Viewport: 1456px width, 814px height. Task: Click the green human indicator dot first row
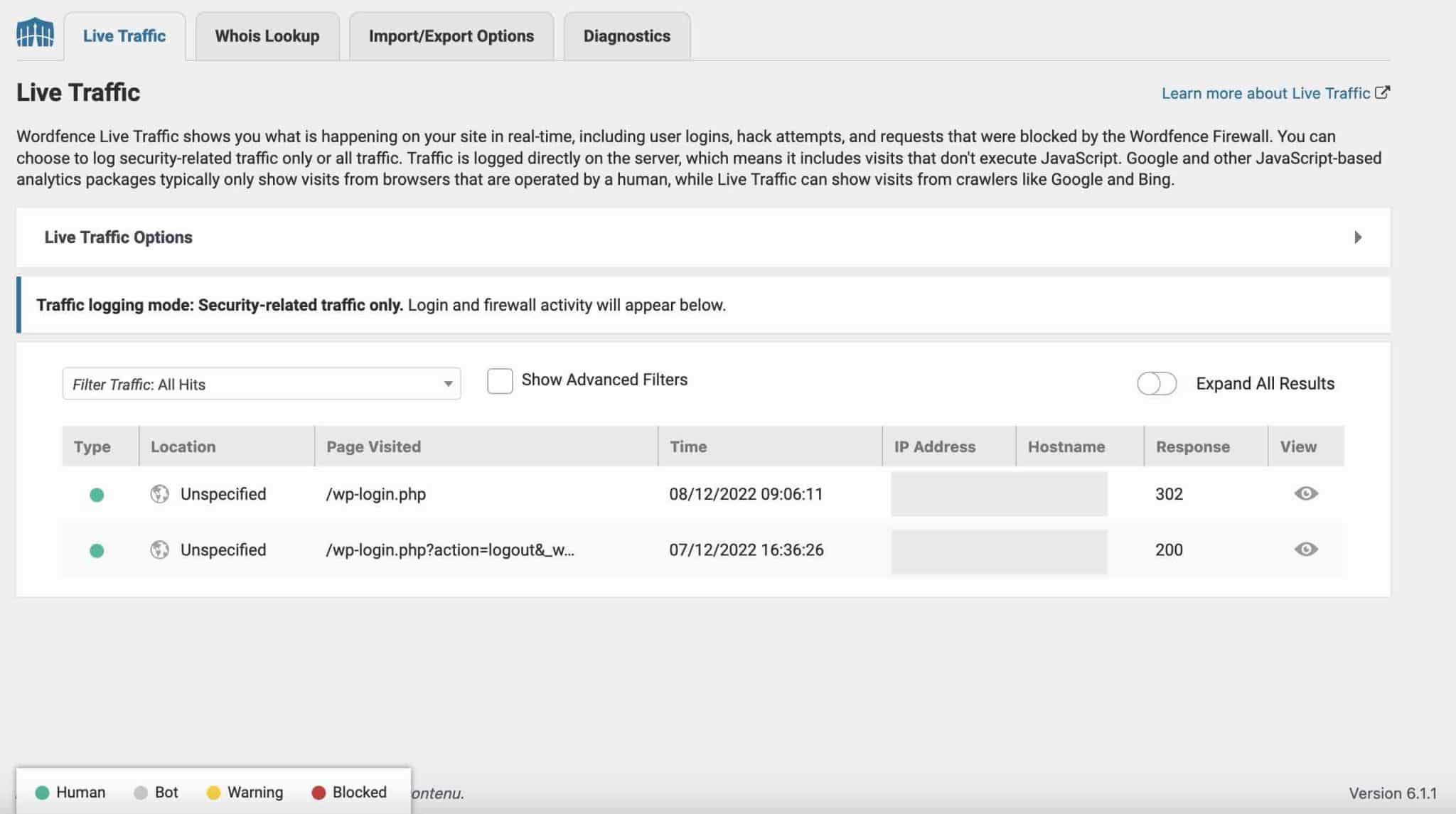point(96,494)
